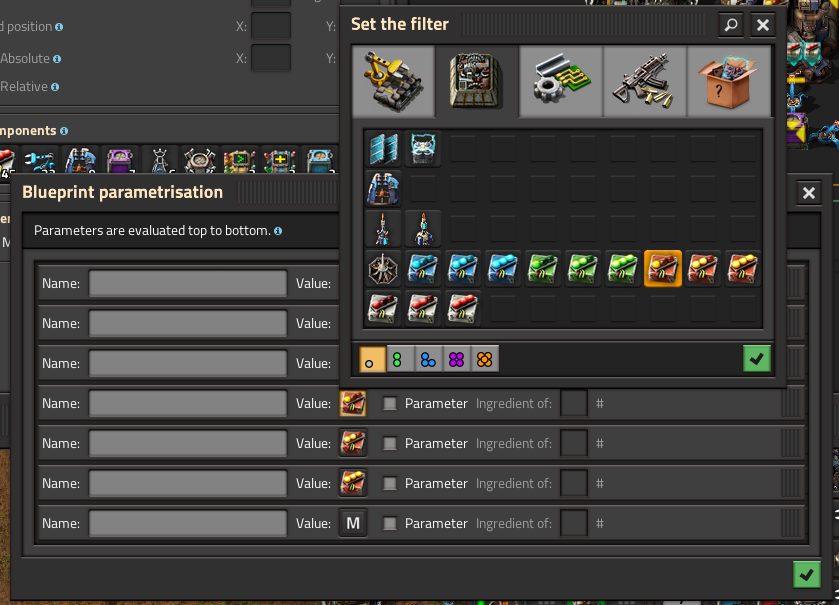Confirm Blueprint parametrisation with the green checkmark
The height and width of the screenshot is (605, 839).
[x=806, y=575]
